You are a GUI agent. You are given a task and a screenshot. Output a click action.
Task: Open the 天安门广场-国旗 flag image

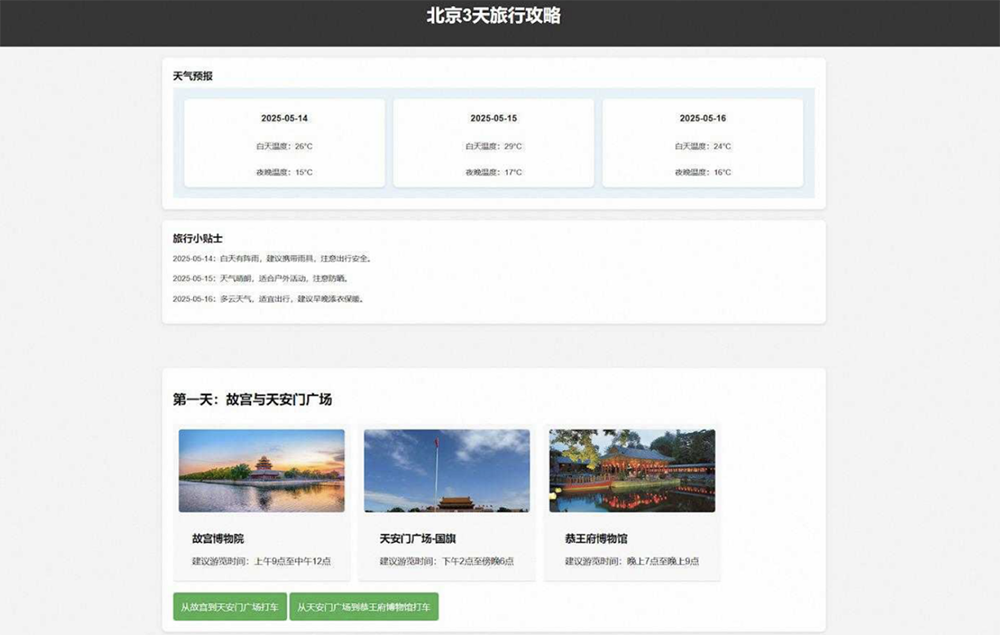[x=447, y=470]
